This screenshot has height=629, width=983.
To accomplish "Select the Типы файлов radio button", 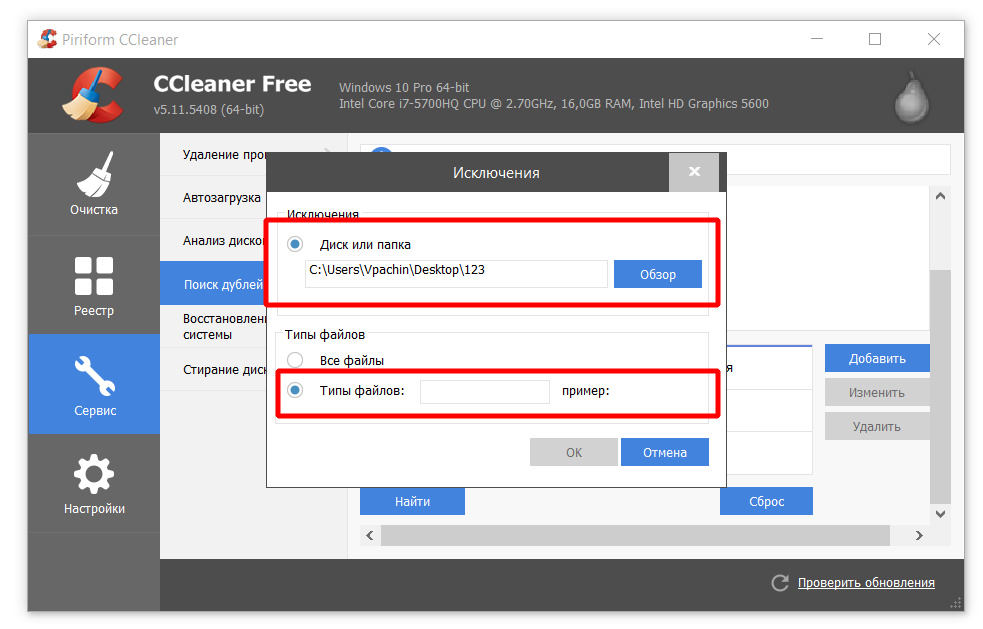I will pyautogui.click(x=295, y=390).
